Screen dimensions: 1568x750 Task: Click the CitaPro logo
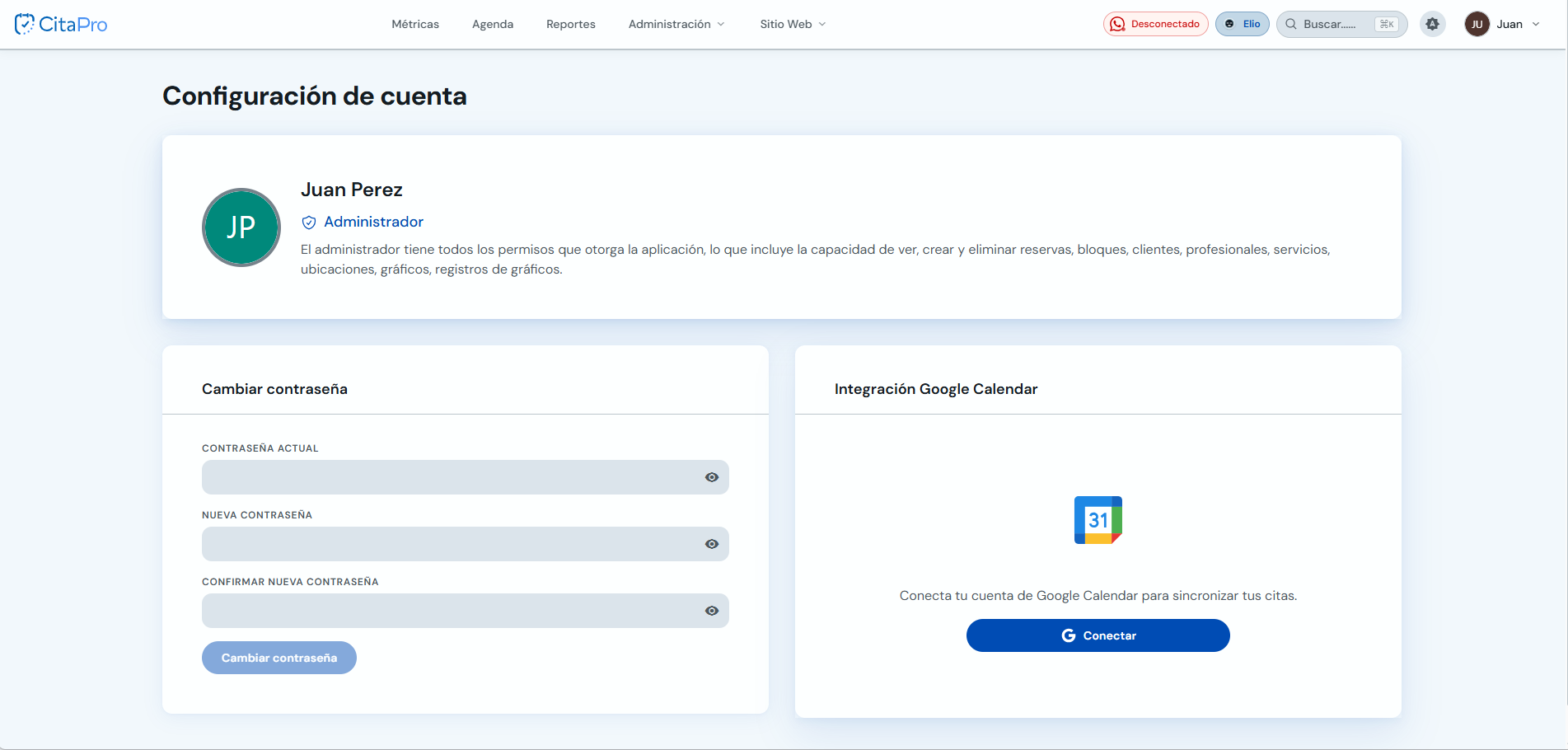click(61, 24)
